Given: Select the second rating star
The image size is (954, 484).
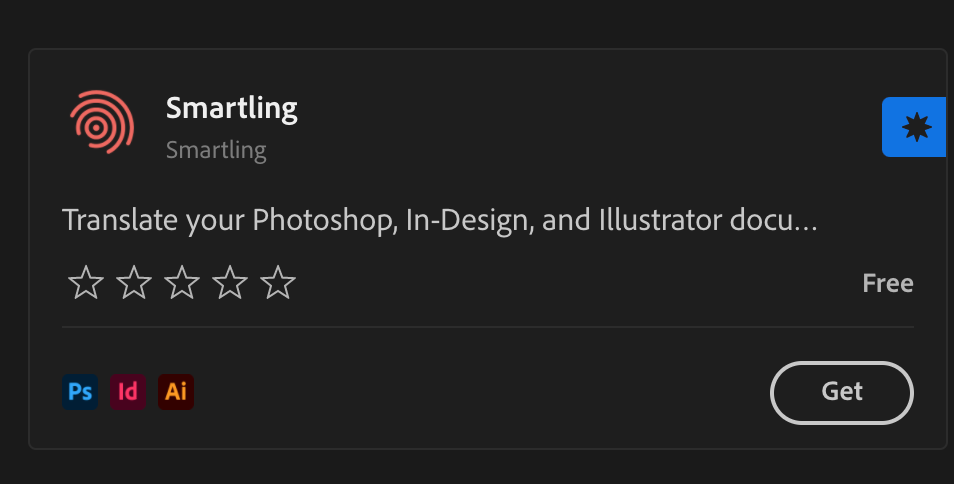Looking at the screenshot, I should click(x=134, y=283).
